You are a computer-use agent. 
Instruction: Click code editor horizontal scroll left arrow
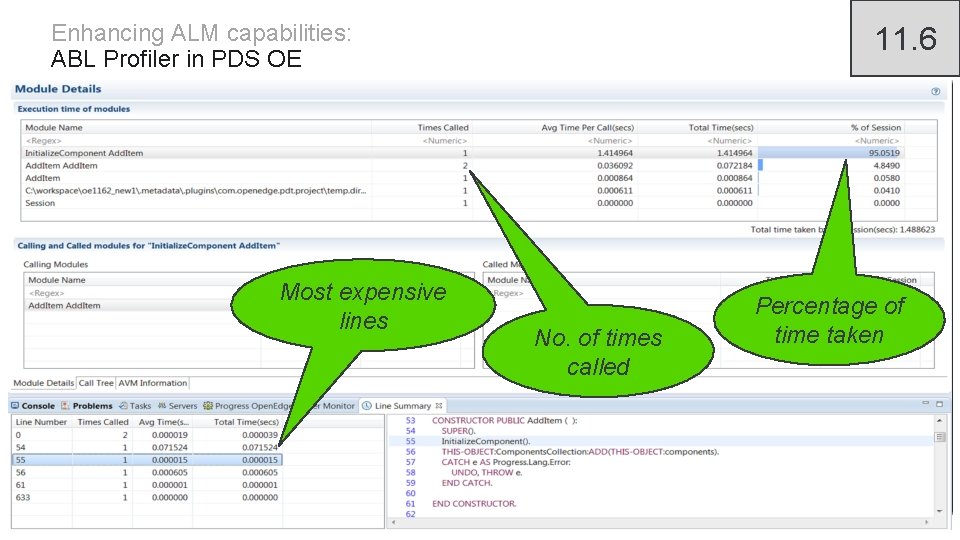(393, 522)
